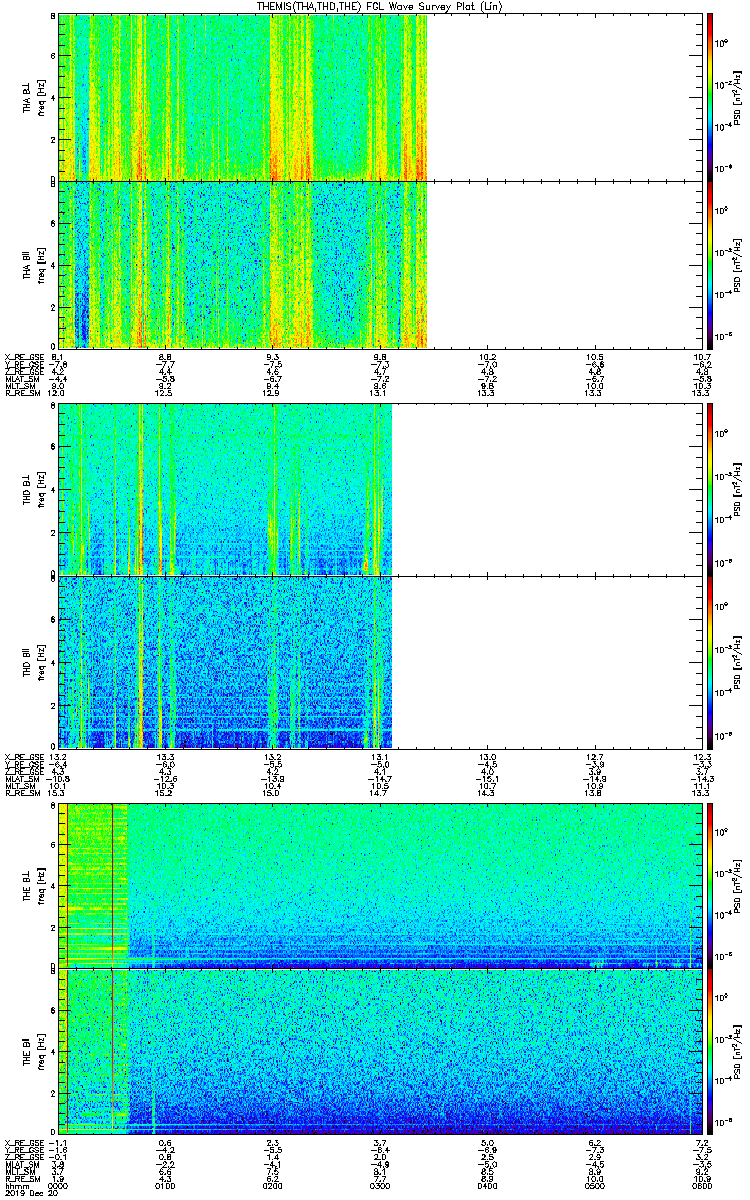Click the THA BL spectrogram panel
Image resolution: width=750 pixels, height=1200 pixels.
coord(381,97)
